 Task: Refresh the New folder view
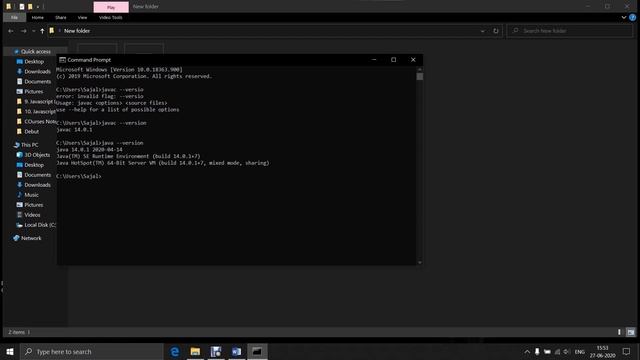pos(496,31)
